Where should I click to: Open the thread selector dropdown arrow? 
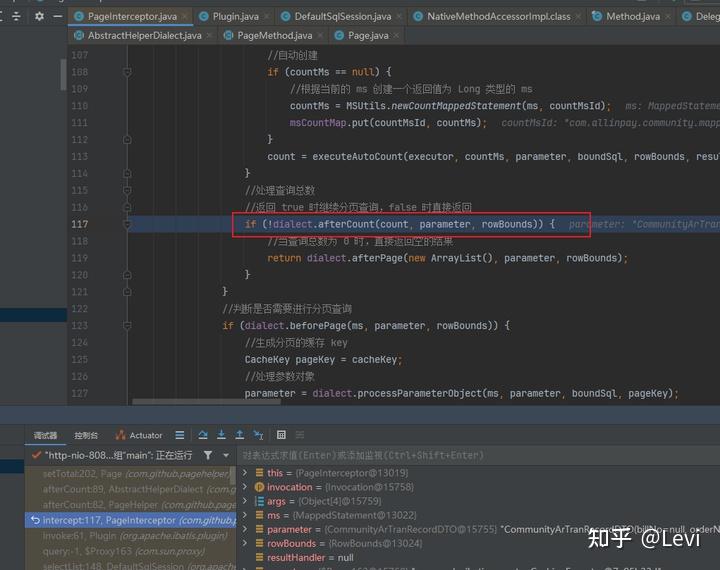pos(226,456)
